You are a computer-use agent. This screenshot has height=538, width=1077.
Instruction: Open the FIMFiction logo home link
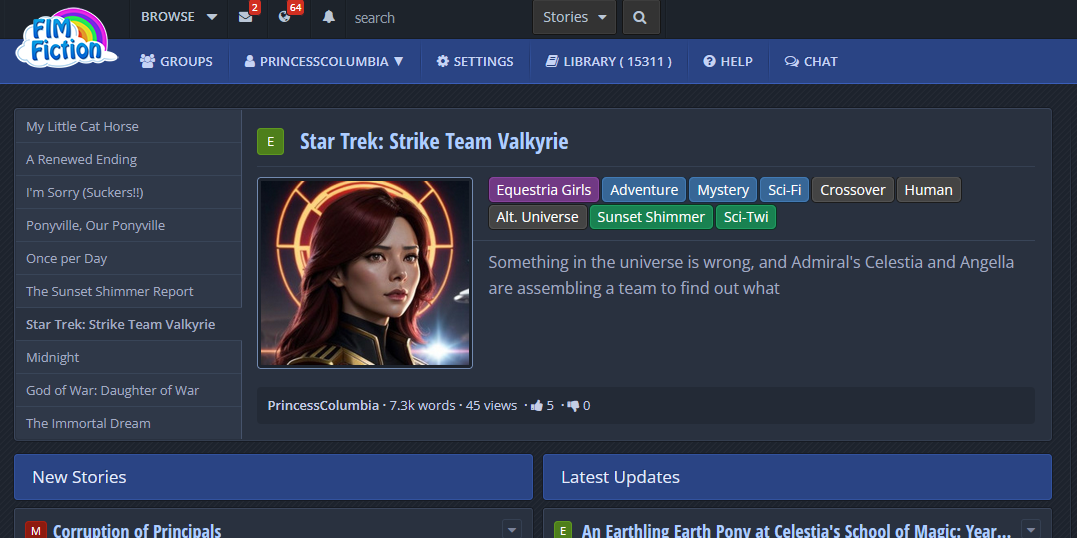point(65,38)
